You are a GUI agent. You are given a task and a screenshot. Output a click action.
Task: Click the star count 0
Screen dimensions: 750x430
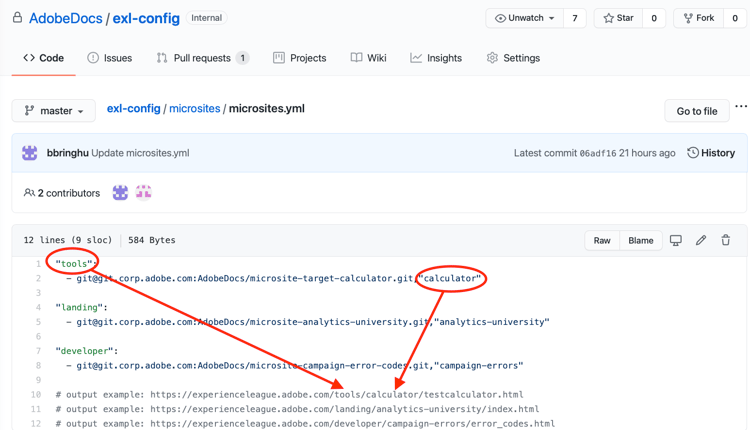click(x=654, y=18)
